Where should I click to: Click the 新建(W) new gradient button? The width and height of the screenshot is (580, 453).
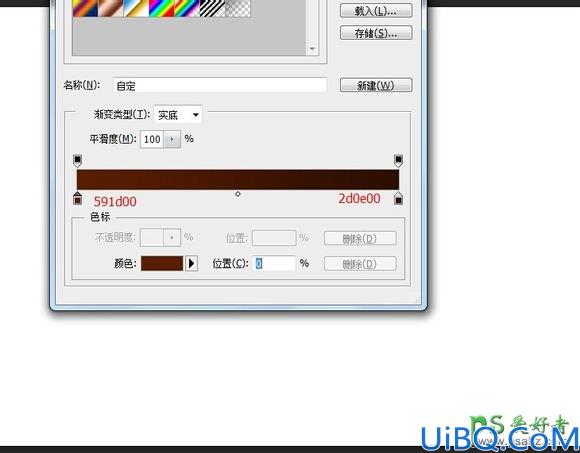(376, 85)
